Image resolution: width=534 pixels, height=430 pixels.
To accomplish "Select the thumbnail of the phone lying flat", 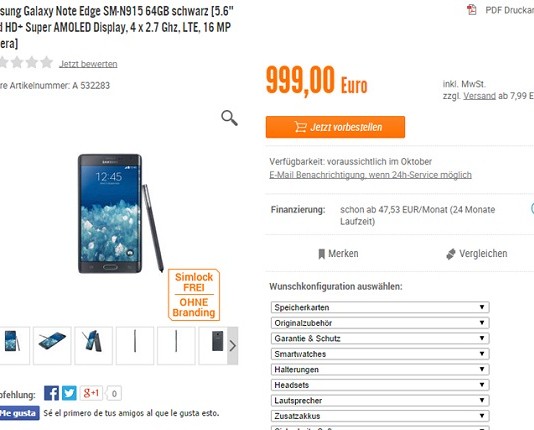I will coord(52,346).
